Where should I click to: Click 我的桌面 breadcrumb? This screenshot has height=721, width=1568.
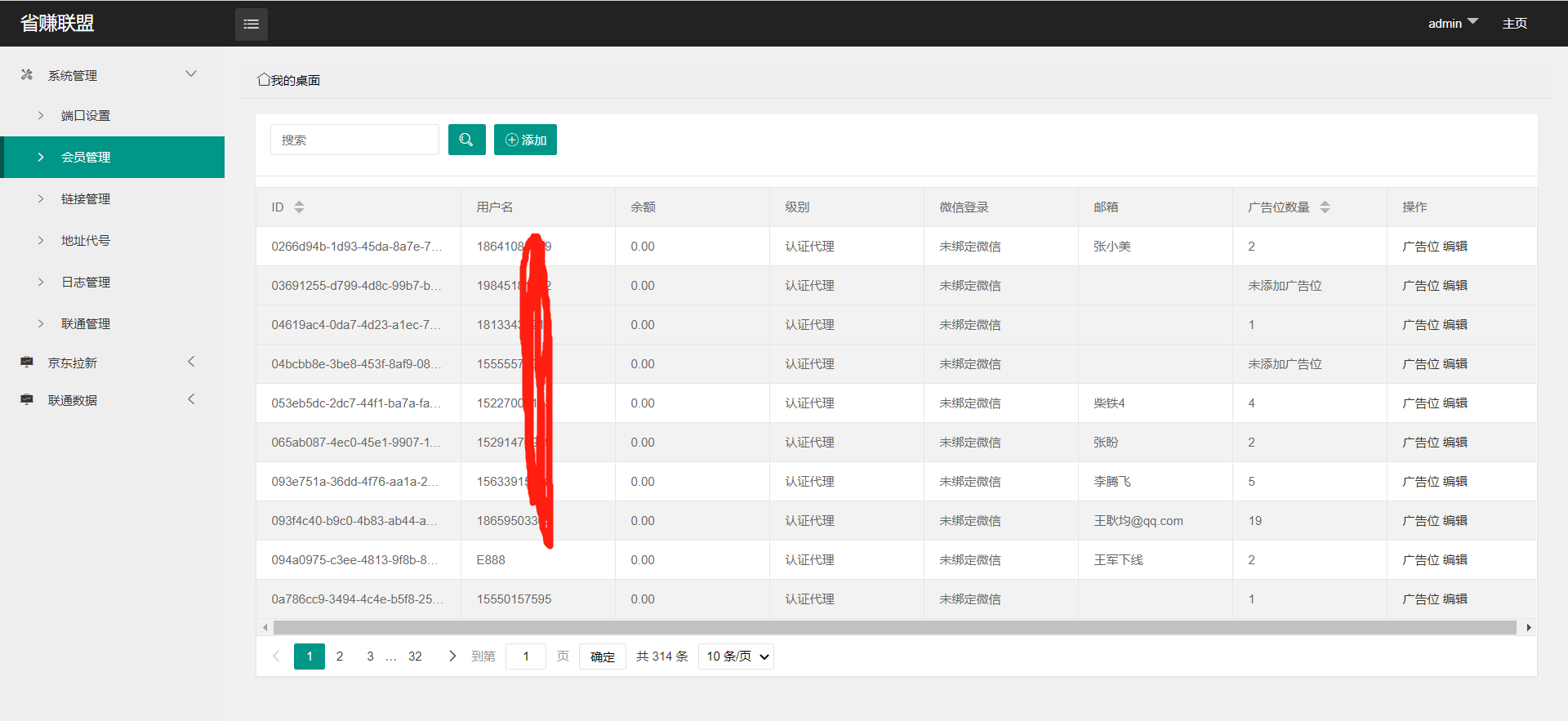(296, 80)
